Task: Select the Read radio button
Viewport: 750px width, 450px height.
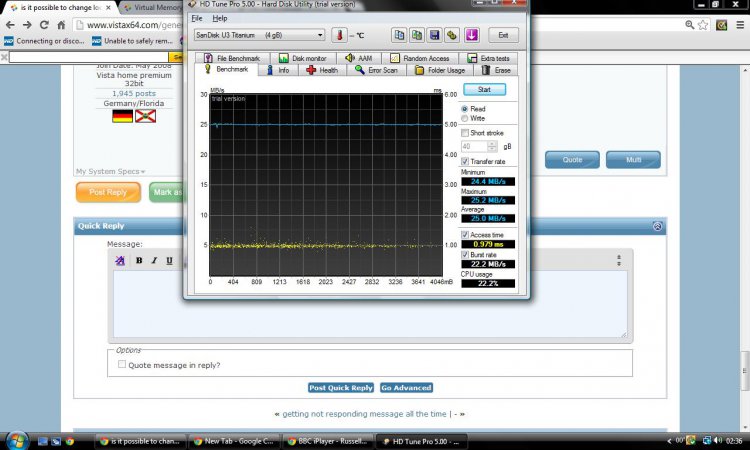Action: [464, 109]
